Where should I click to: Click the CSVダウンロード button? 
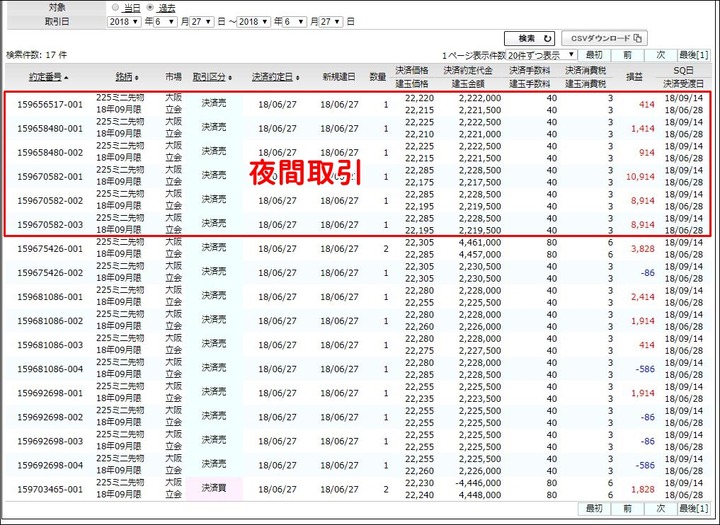click(604, 39)
